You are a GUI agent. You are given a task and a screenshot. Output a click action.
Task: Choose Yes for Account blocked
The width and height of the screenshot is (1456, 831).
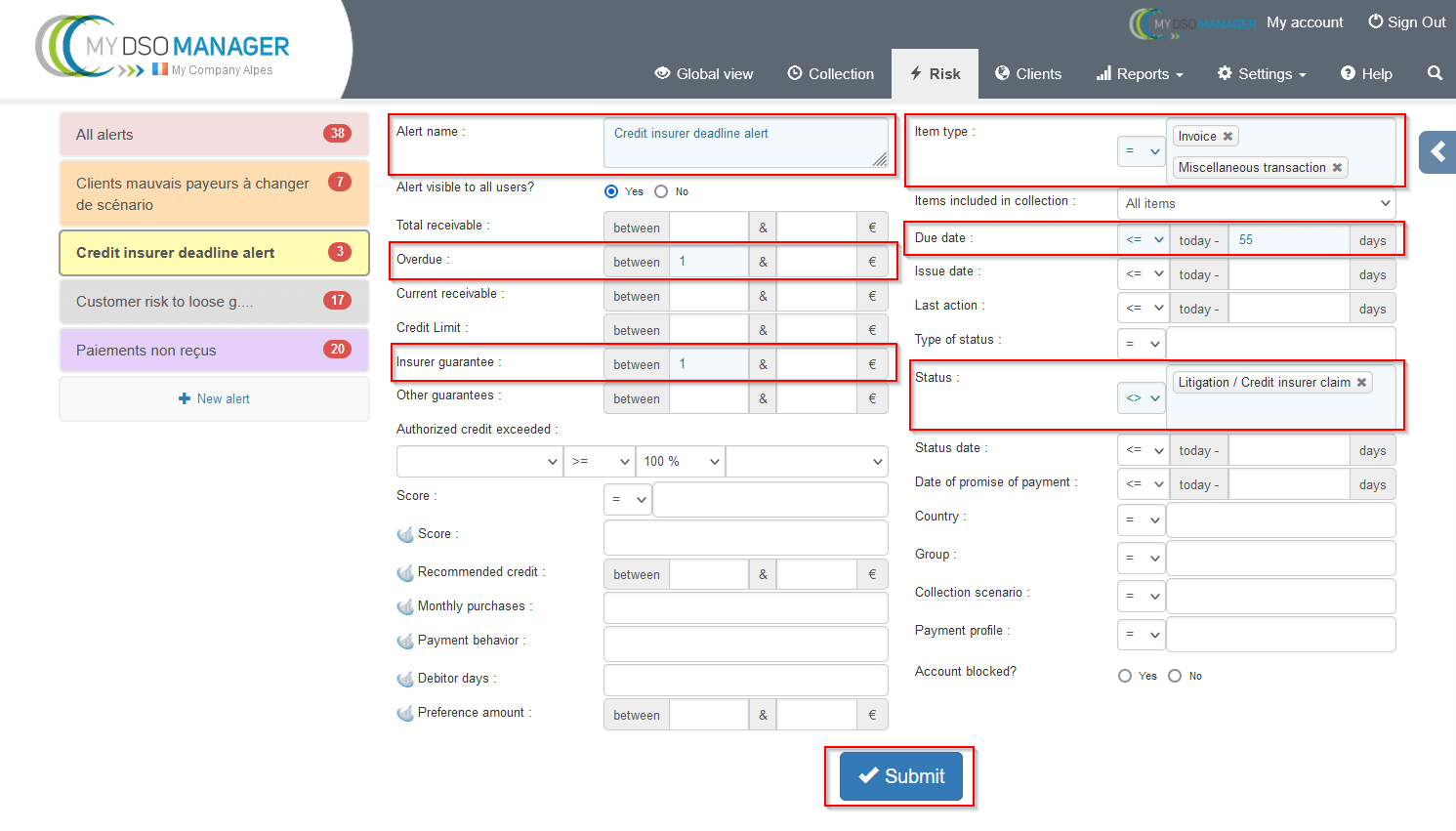(x=1125, y=676)
